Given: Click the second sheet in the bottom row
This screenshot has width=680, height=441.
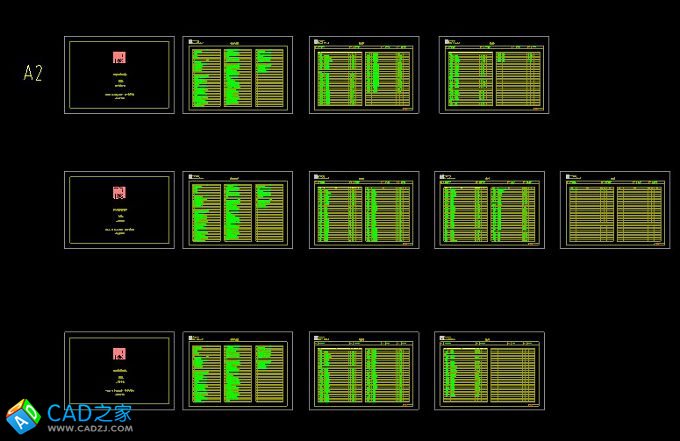Looking at the screenshot, I should pyautogui.click(x=238, y=370).
